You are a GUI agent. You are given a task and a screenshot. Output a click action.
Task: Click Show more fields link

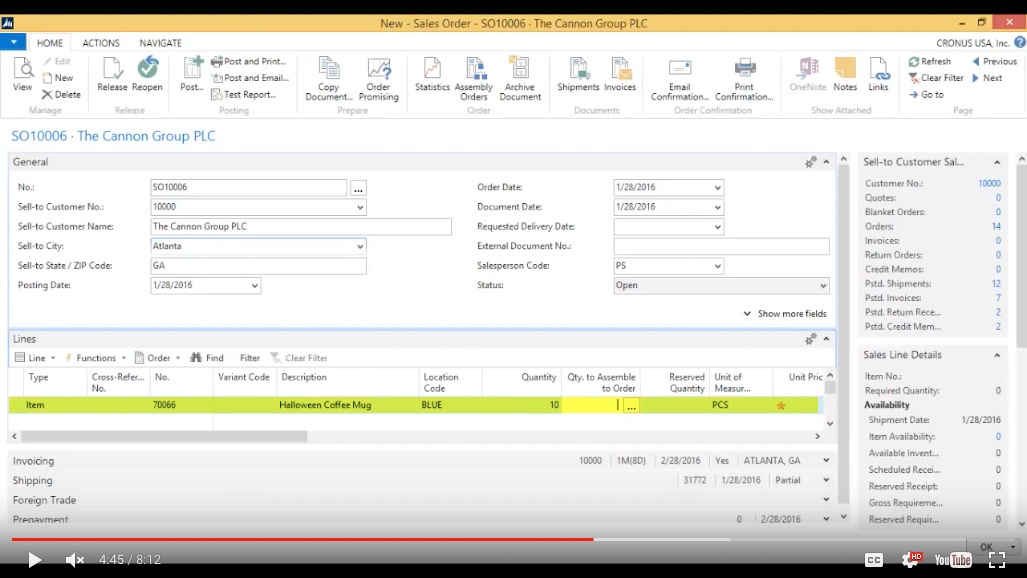(x=791, y=314)
